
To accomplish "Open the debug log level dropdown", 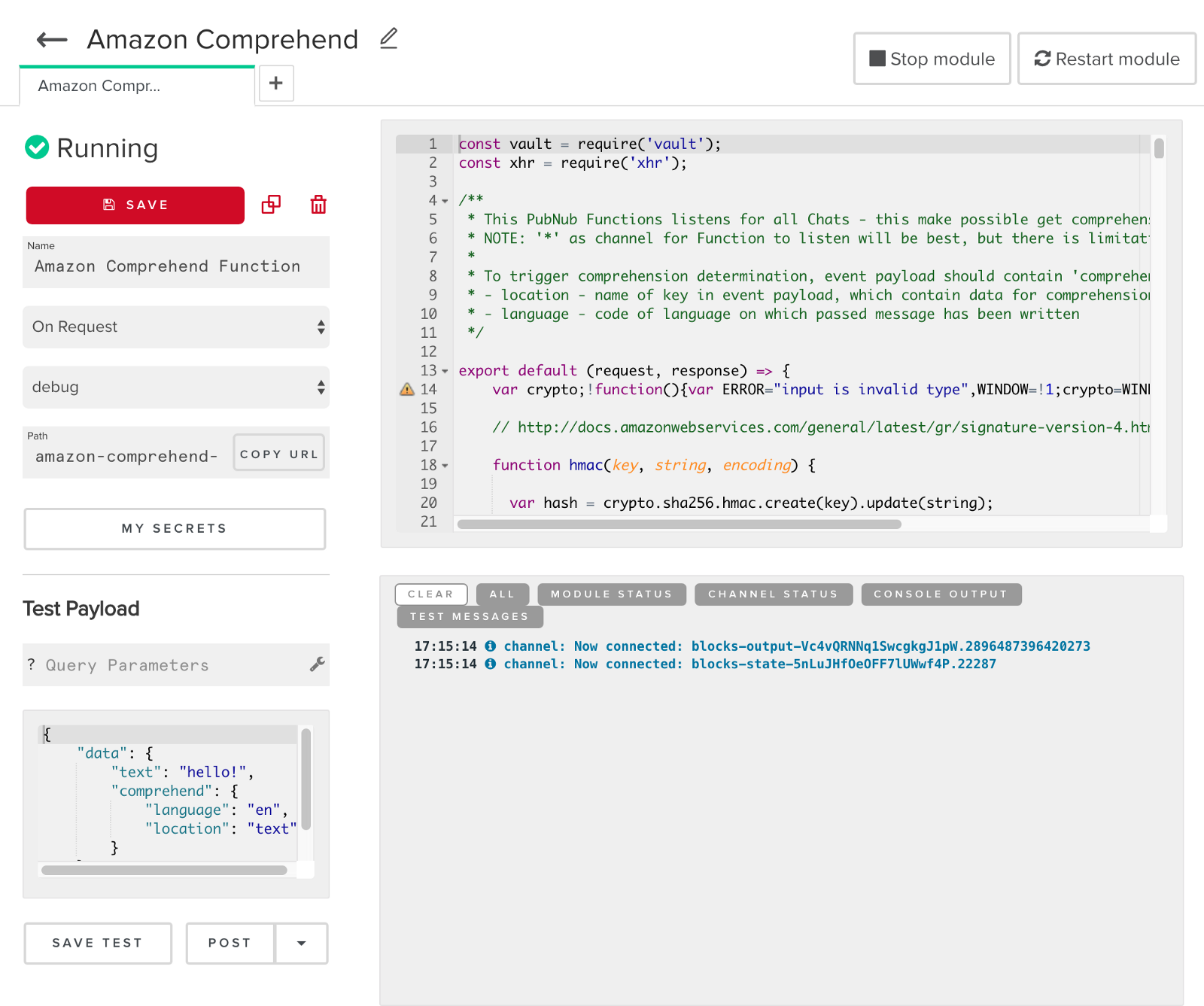I will [x=176, y=388].
